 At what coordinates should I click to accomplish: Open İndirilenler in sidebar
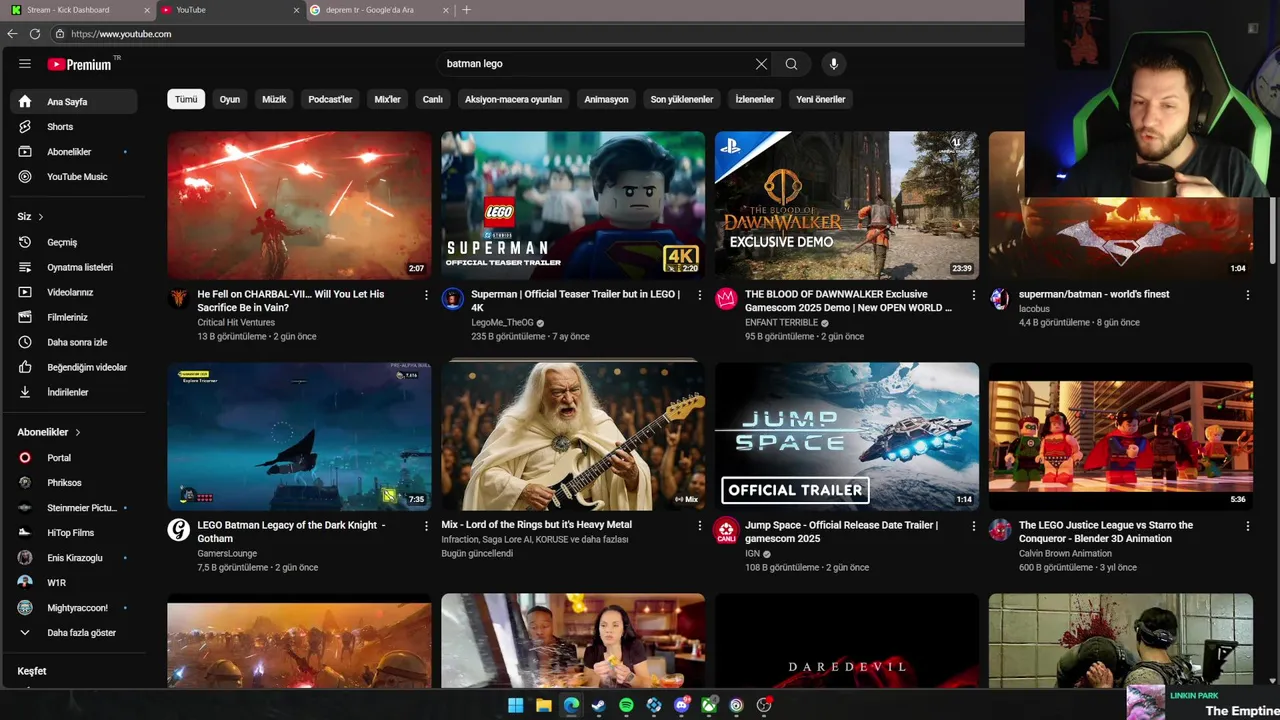(x=74, y=392)
